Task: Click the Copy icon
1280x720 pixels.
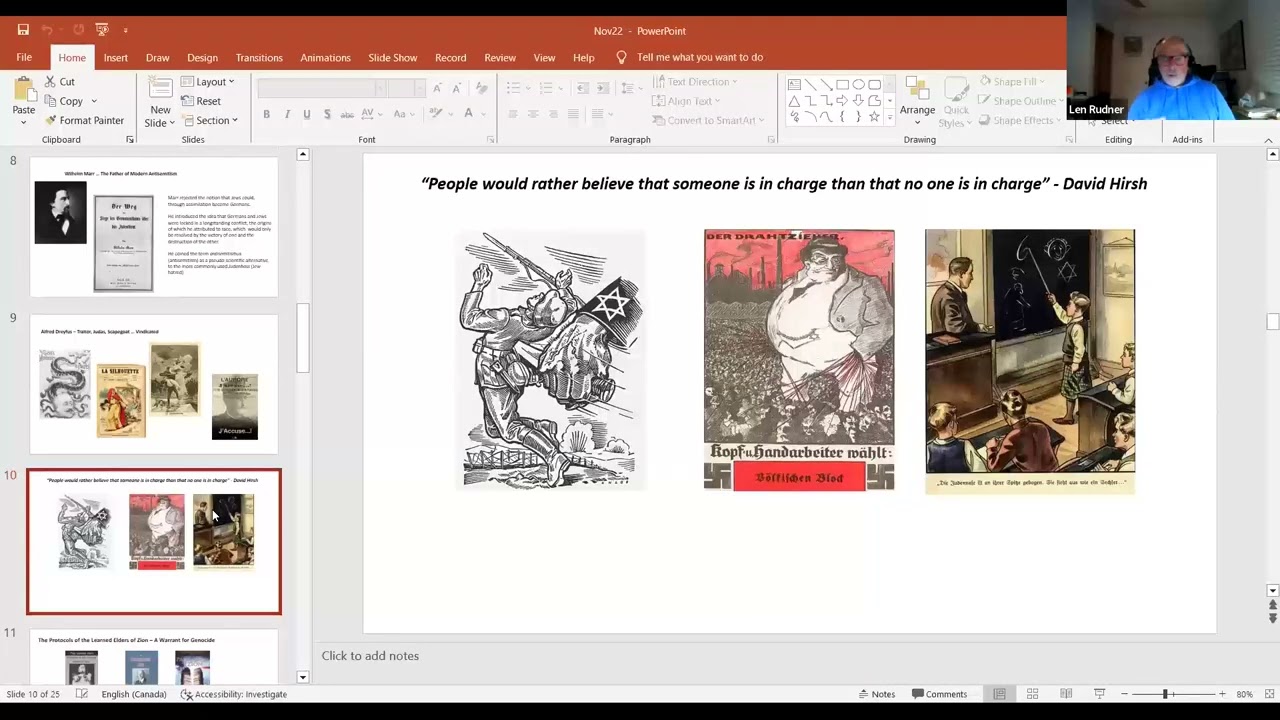Action: [51, 101]
